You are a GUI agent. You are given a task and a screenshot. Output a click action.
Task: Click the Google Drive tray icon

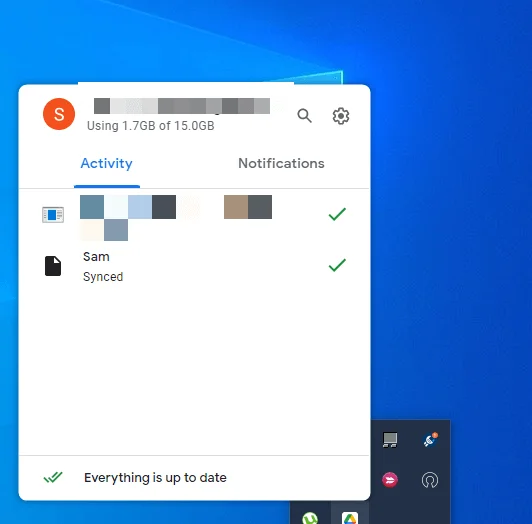[x=350, y=519]
